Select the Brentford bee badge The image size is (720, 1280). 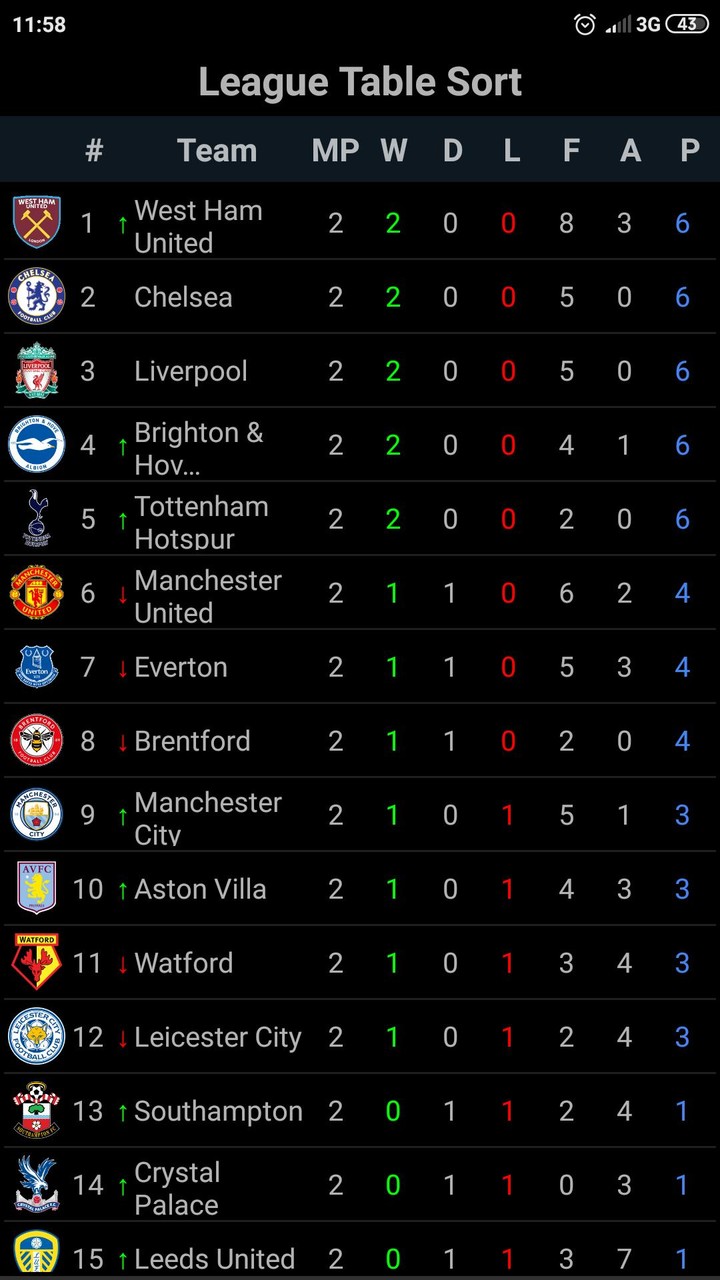(37, 740)
